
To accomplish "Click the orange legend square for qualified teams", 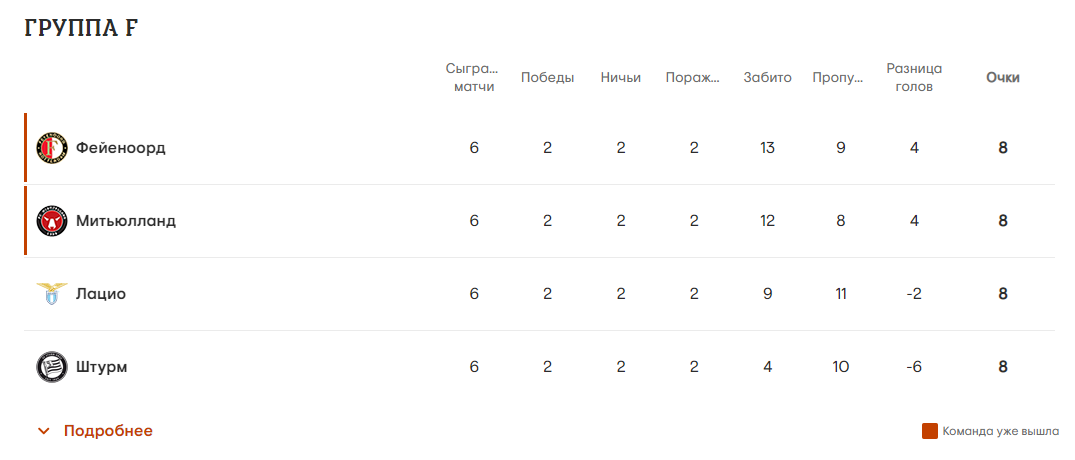I will [x=929, y=431].
